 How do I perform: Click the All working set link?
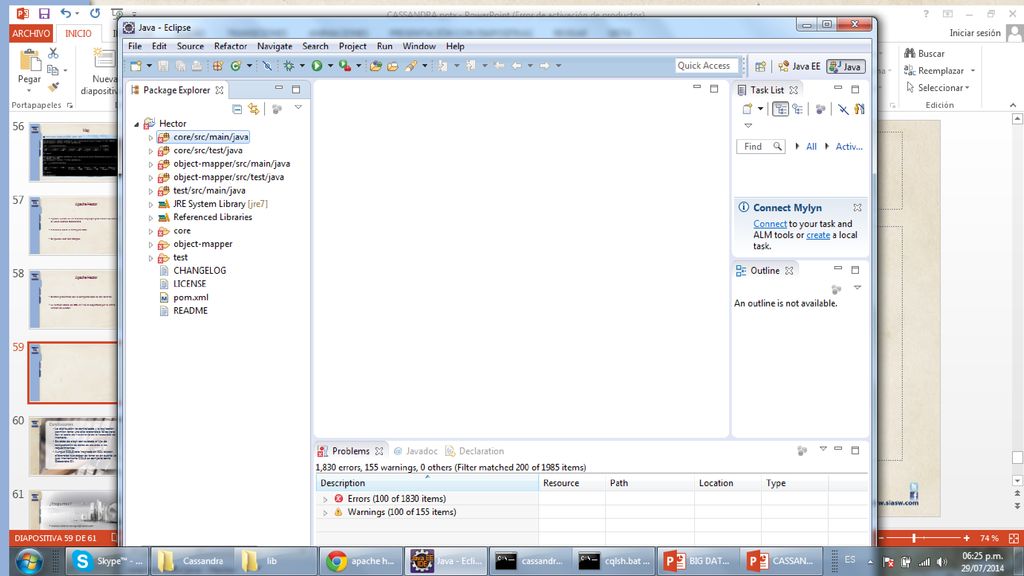[x=811, y=147]
